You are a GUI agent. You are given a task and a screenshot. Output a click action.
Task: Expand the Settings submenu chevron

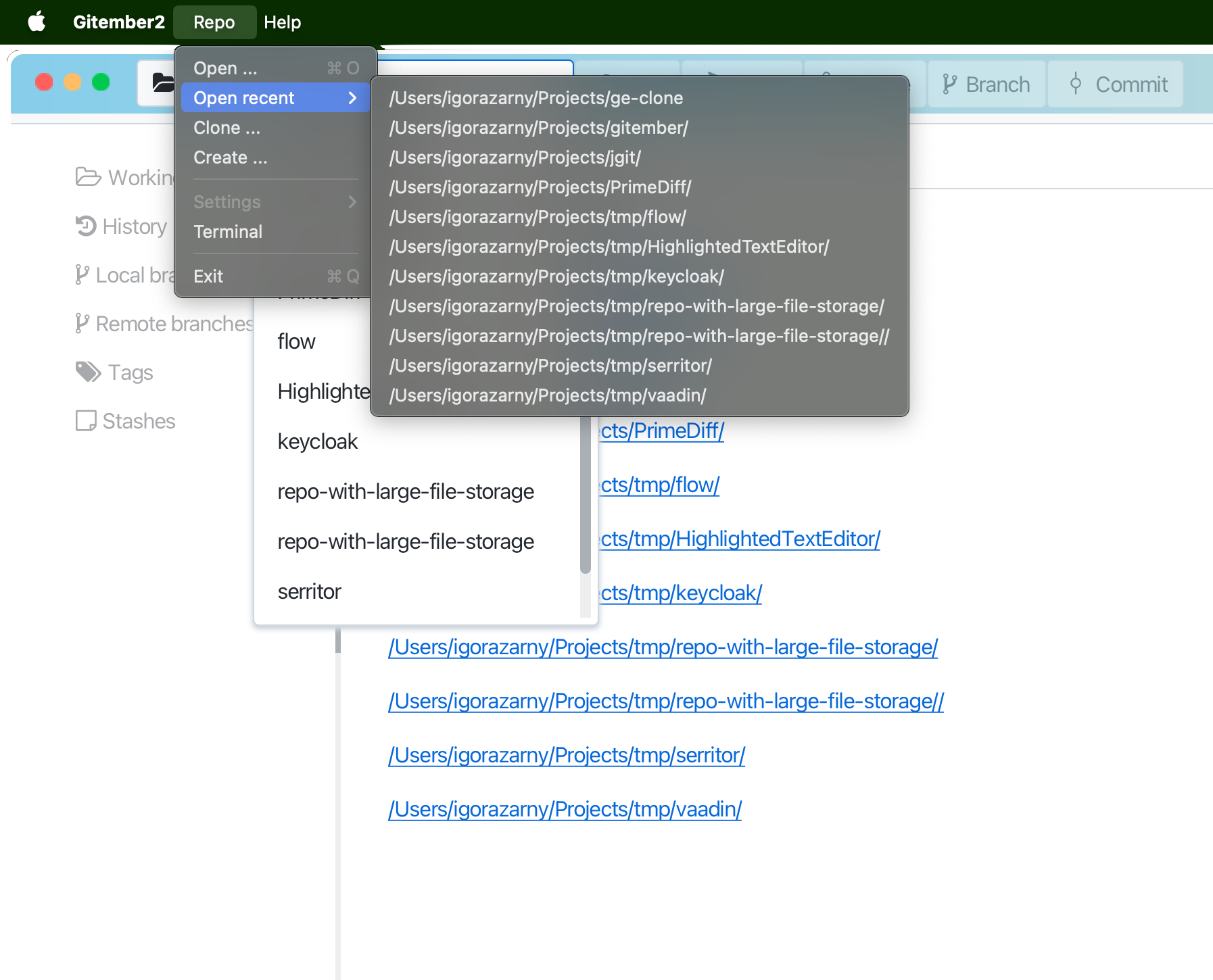352,202
